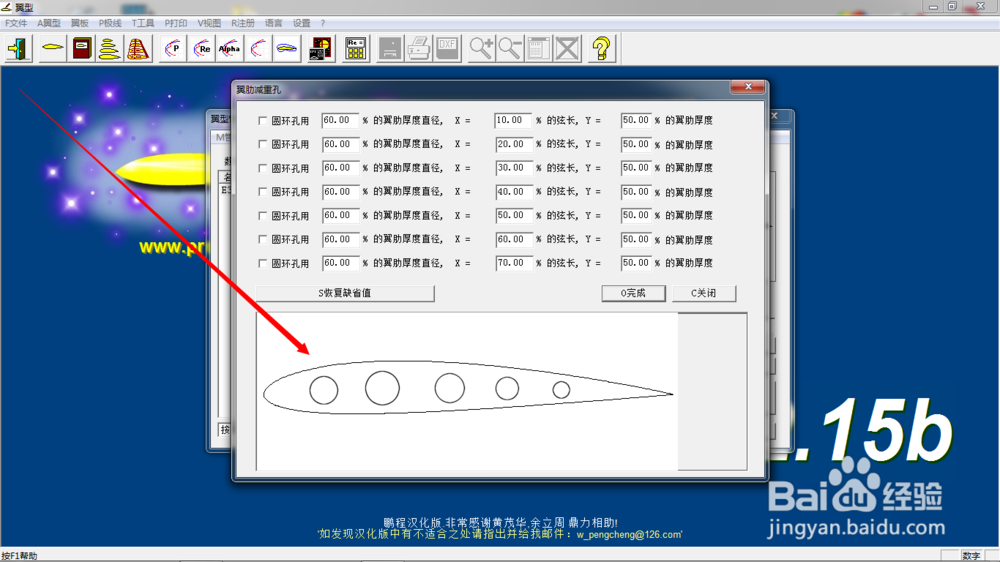This screenshot has height=562, width=1000.
Task: Click the airfoil rib preview drawing
Action: tap(468, 388)
